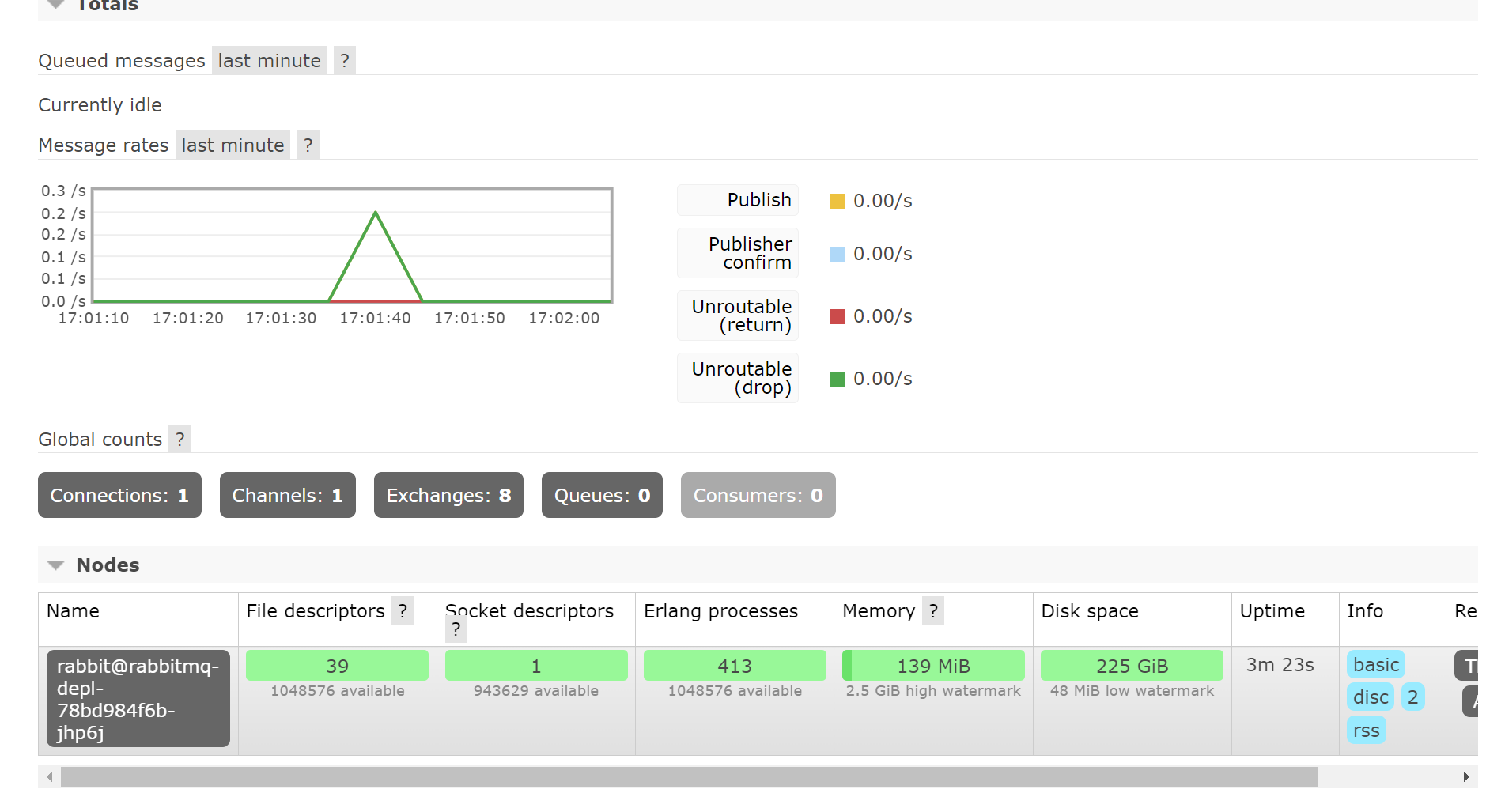Change Message rates last minute range
The width and height of the screenshot is (1486, 812).
[233, 145]
